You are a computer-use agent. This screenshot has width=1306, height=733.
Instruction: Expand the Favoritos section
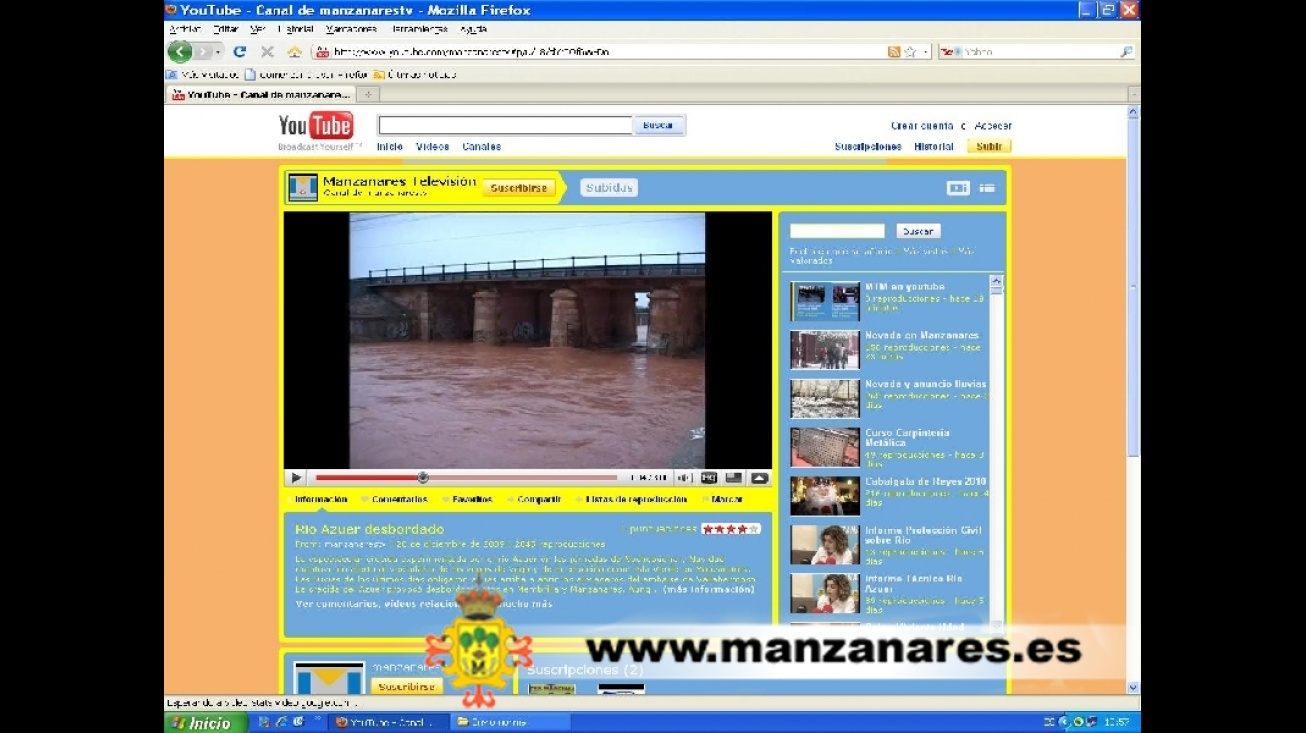[x=472, y=500]
